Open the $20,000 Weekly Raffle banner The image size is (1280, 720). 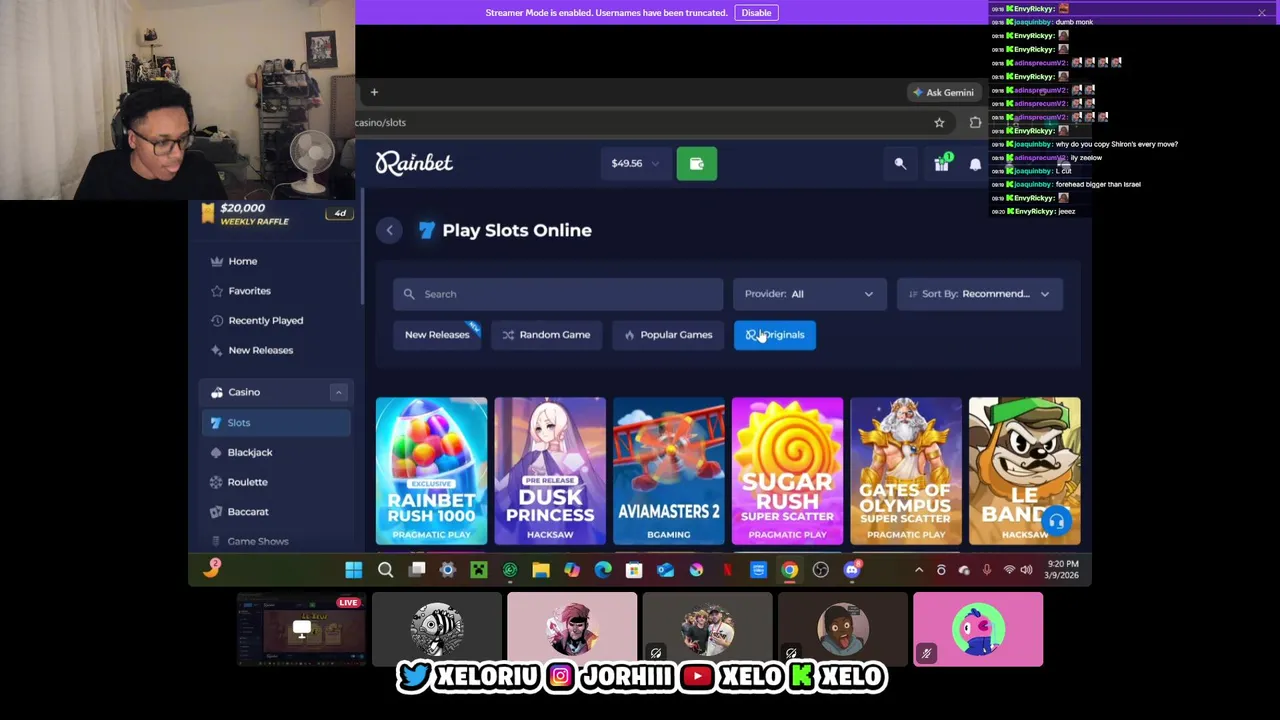coord(275,214)
